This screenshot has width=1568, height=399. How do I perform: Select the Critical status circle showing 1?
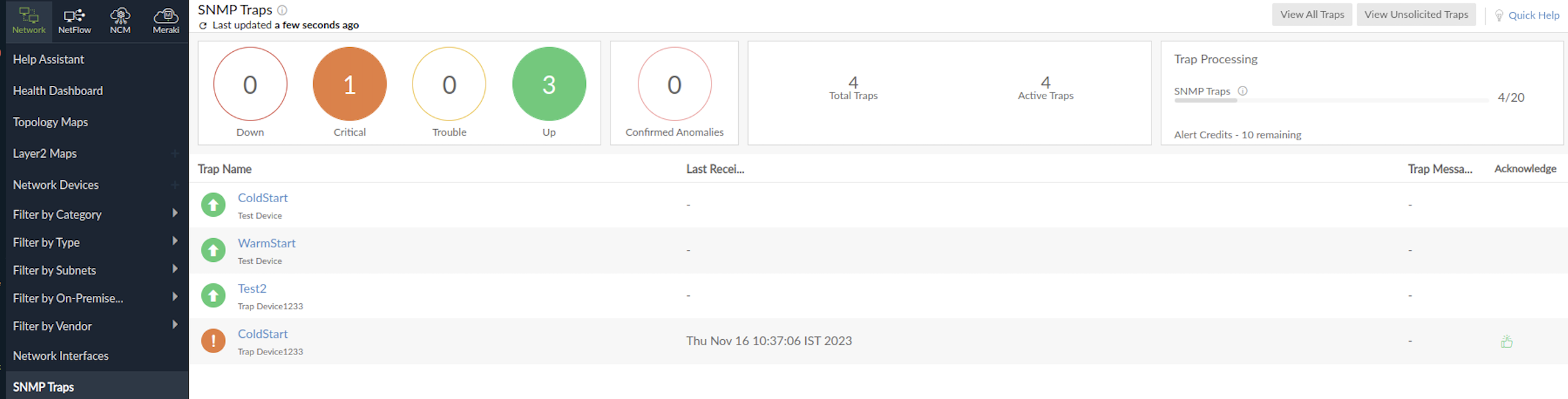point(349,84)
